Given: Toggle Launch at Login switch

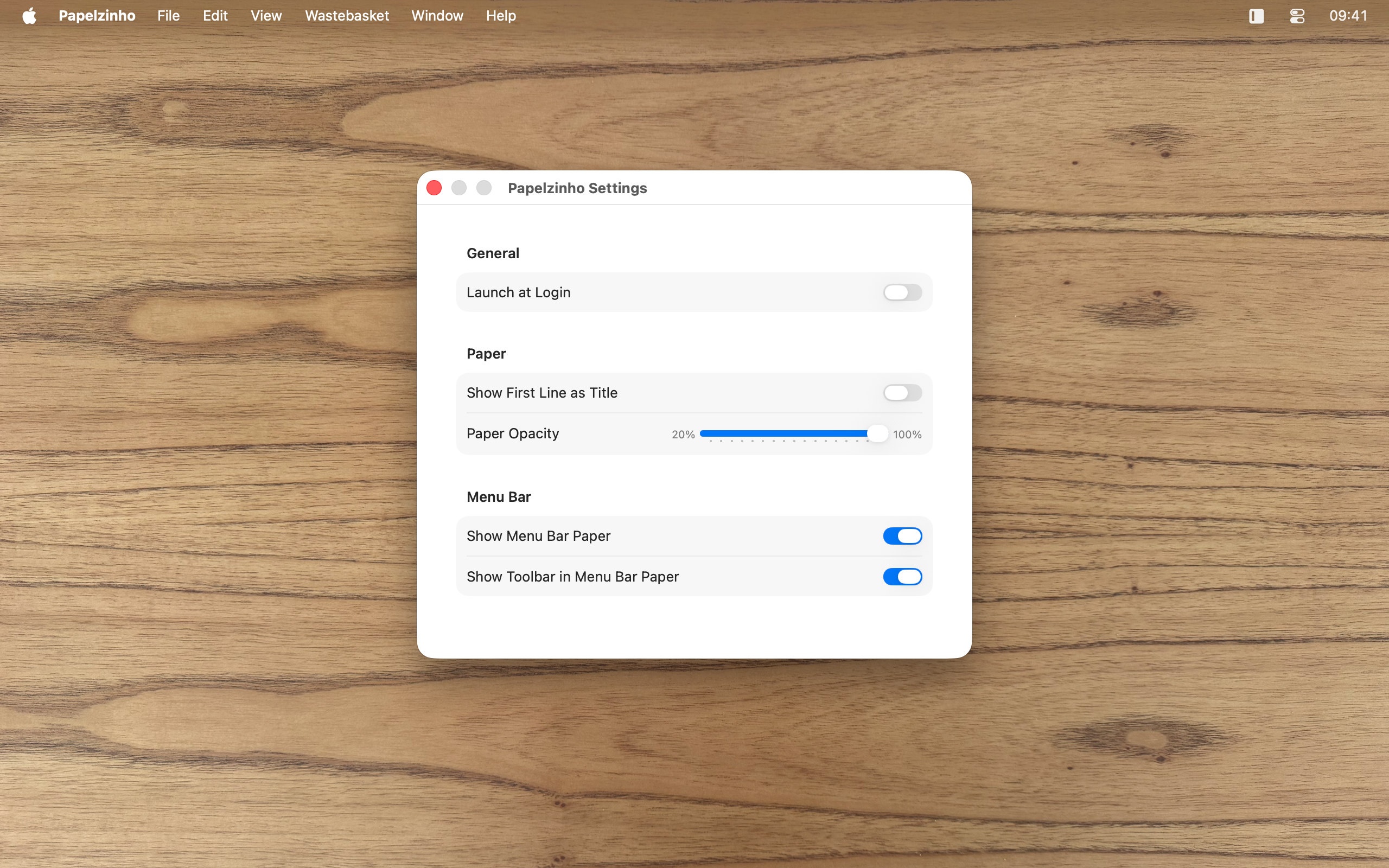Looking at the screenshot, I should 902,292.
